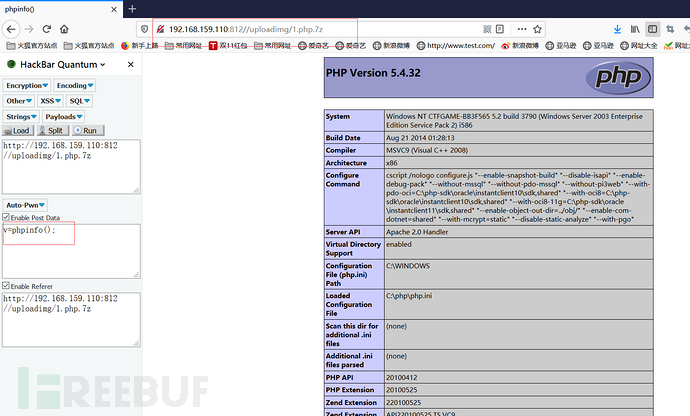This screenshot has height=416, width=690.
Task: Run the HackBar request
Action: click(x=88, y=130)
